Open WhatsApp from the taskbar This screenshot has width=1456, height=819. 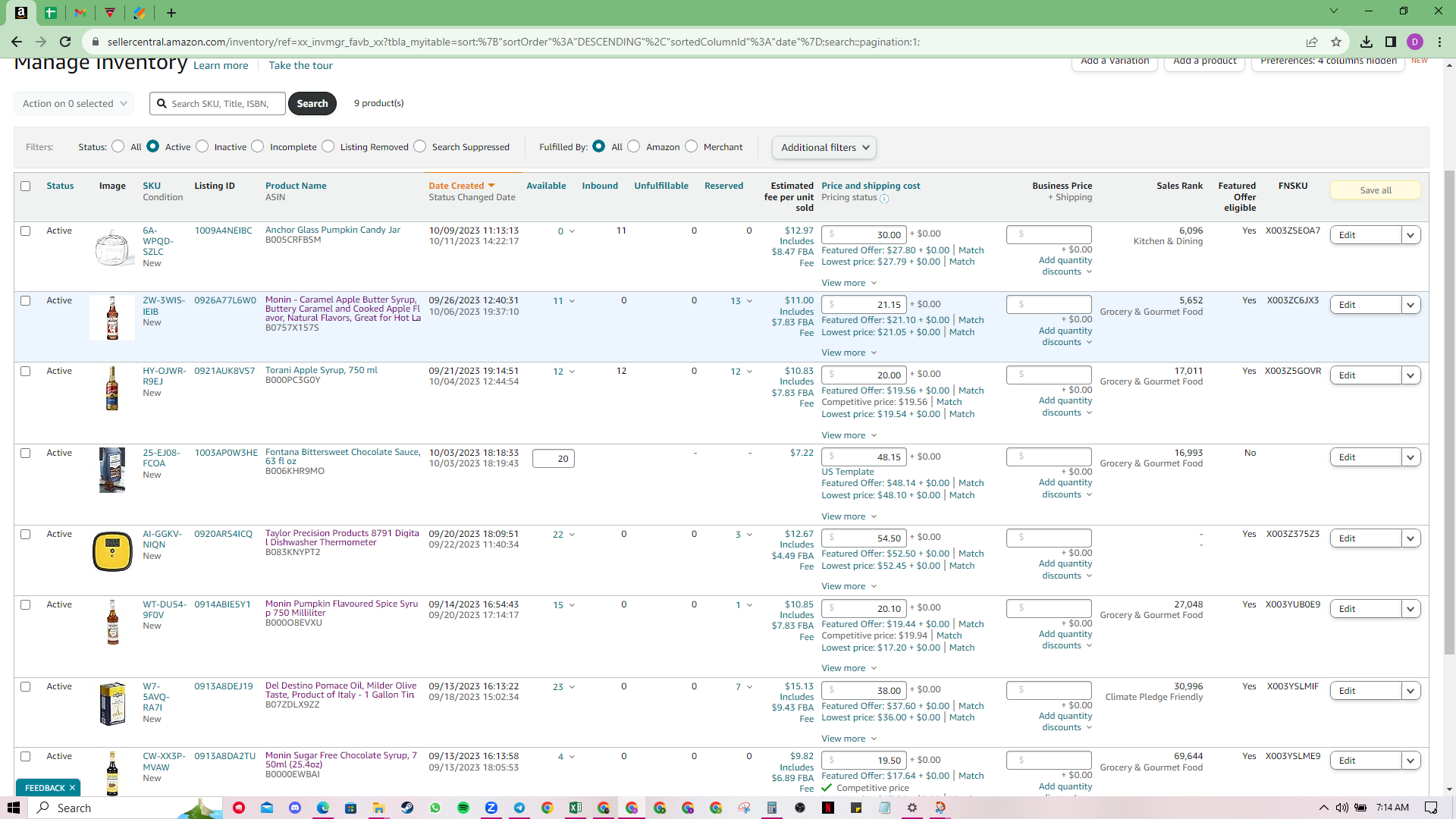coord(435,808)
